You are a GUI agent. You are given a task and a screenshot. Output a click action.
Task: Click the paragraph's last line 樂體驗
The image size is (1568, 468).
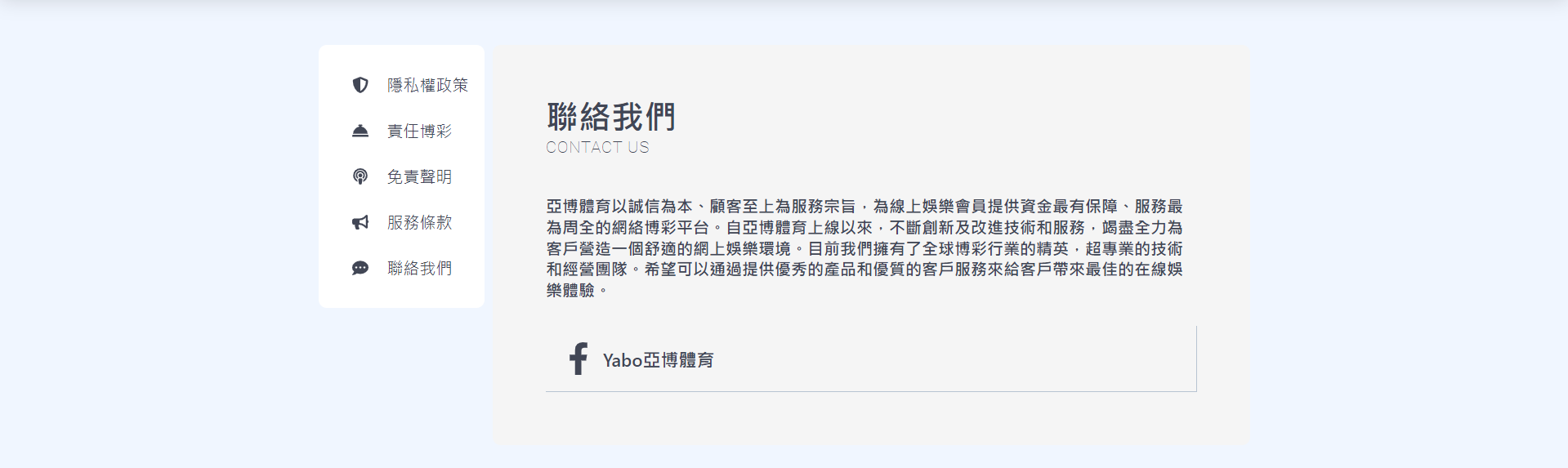(x=577, y=290)
